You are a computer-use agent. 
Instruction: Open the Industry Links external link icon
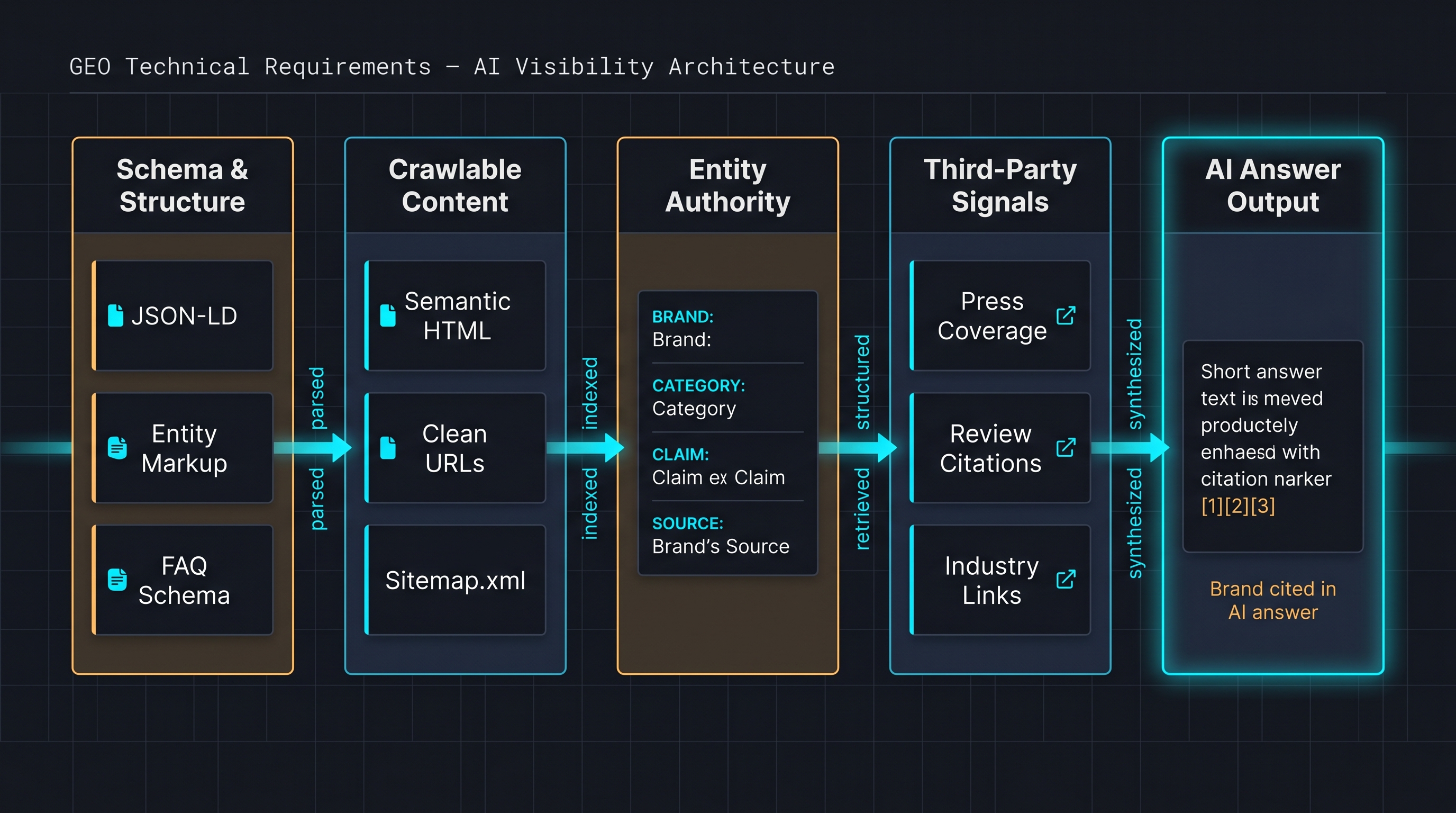pyautogui.click(x=1066, y=580)
